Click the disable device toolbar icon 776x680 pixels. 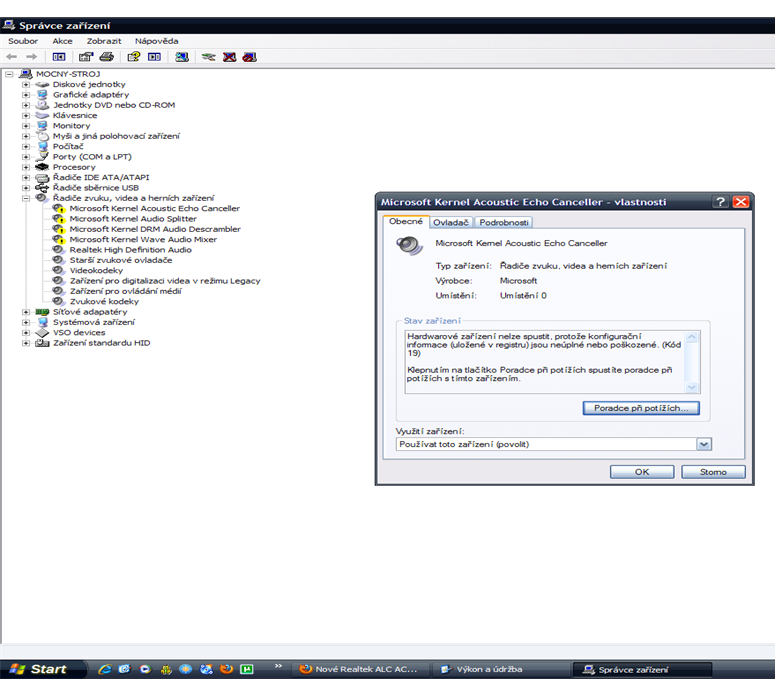248,57
